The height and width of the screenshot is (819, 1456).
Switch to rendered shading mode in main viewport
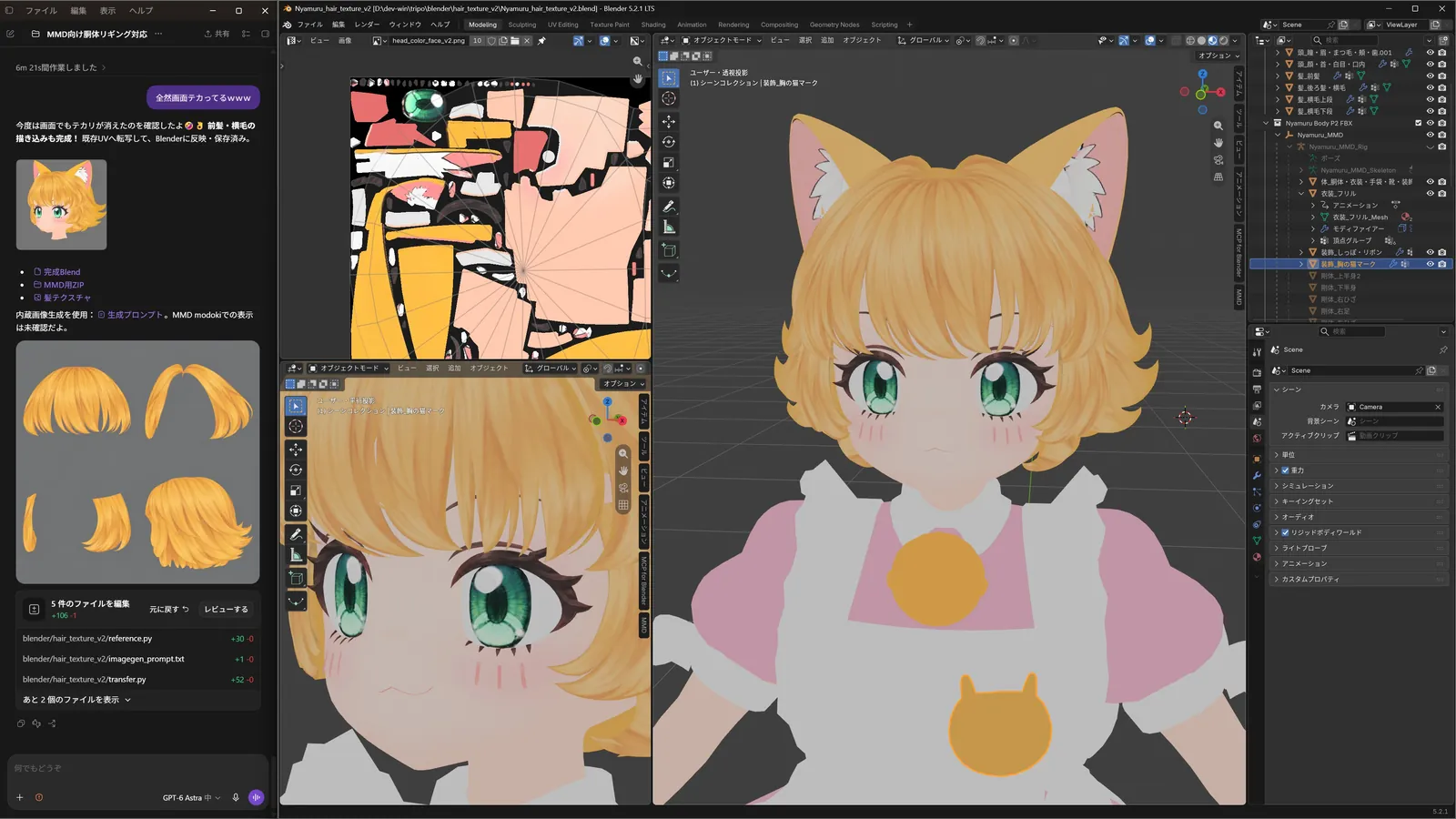(x=1223, y=40)
